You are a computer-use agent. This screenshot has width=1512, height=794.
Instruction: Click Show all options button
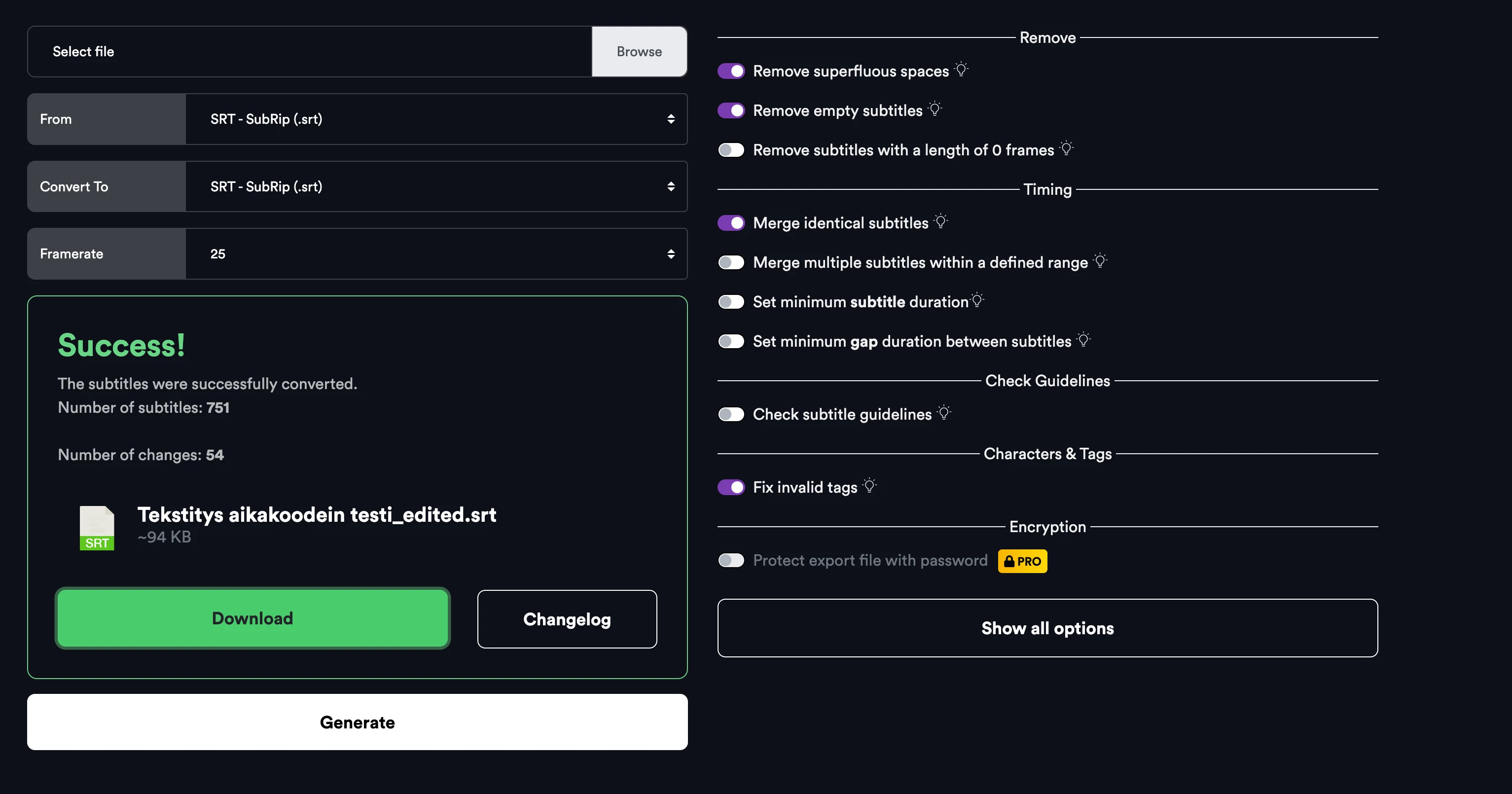[1047, 628]
